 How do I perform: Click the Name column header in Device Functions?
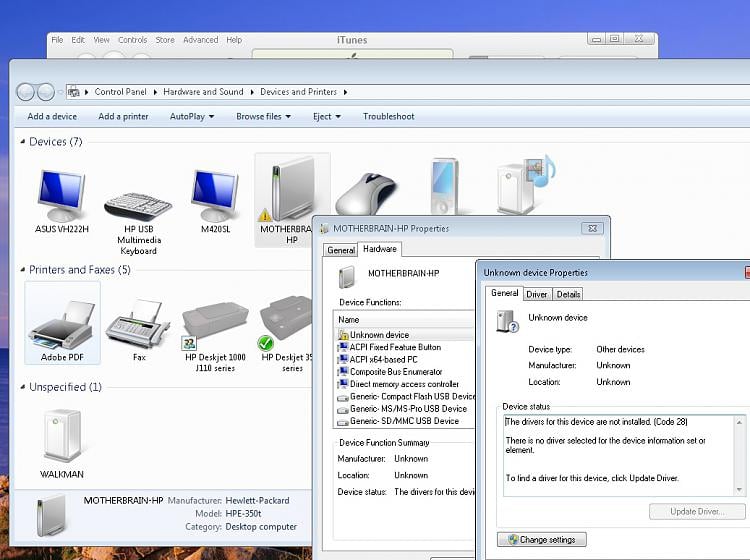point(405,319)
